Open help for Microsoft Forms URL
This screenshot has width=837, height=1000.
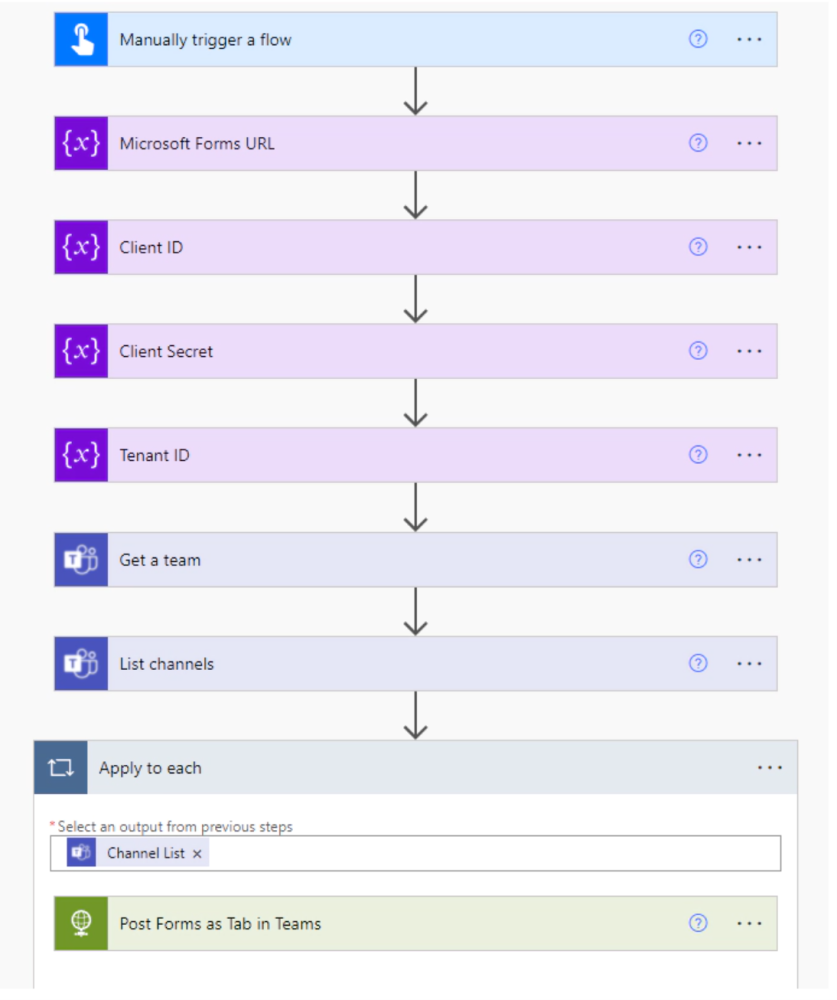(697, 143)
